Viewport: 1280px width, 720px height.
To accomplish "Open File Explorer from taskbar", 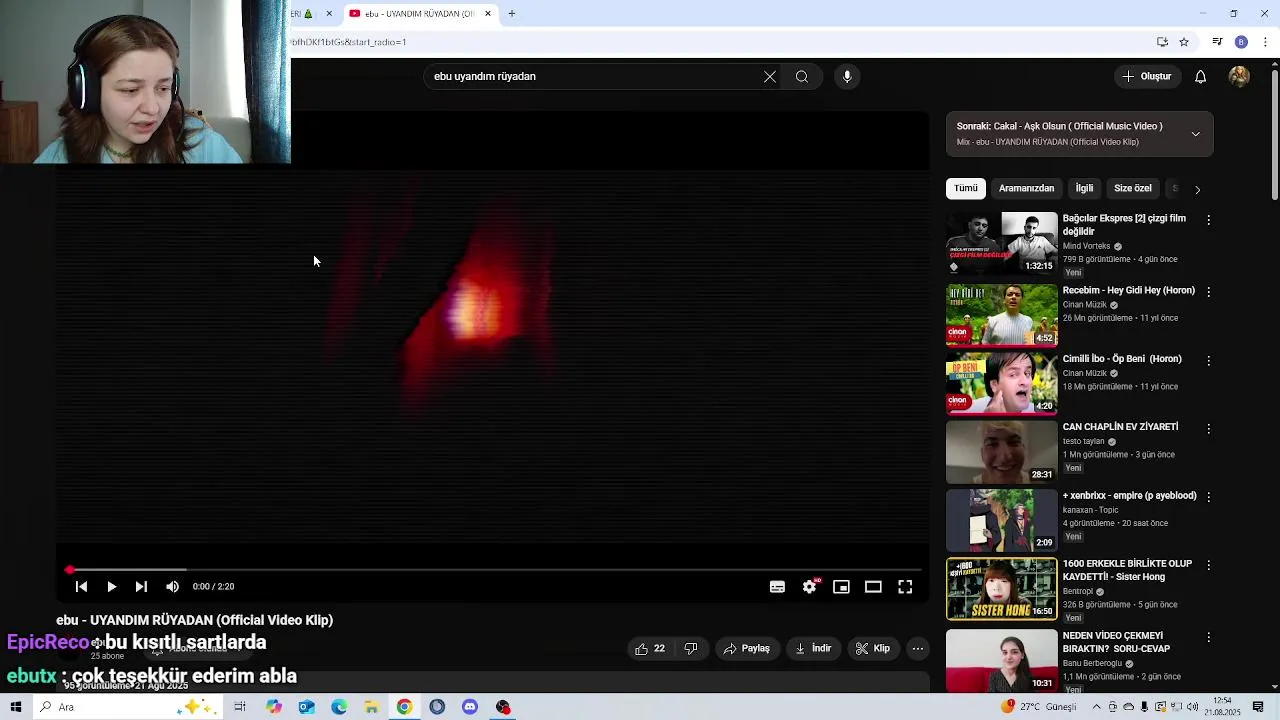I will coord(371,707).
